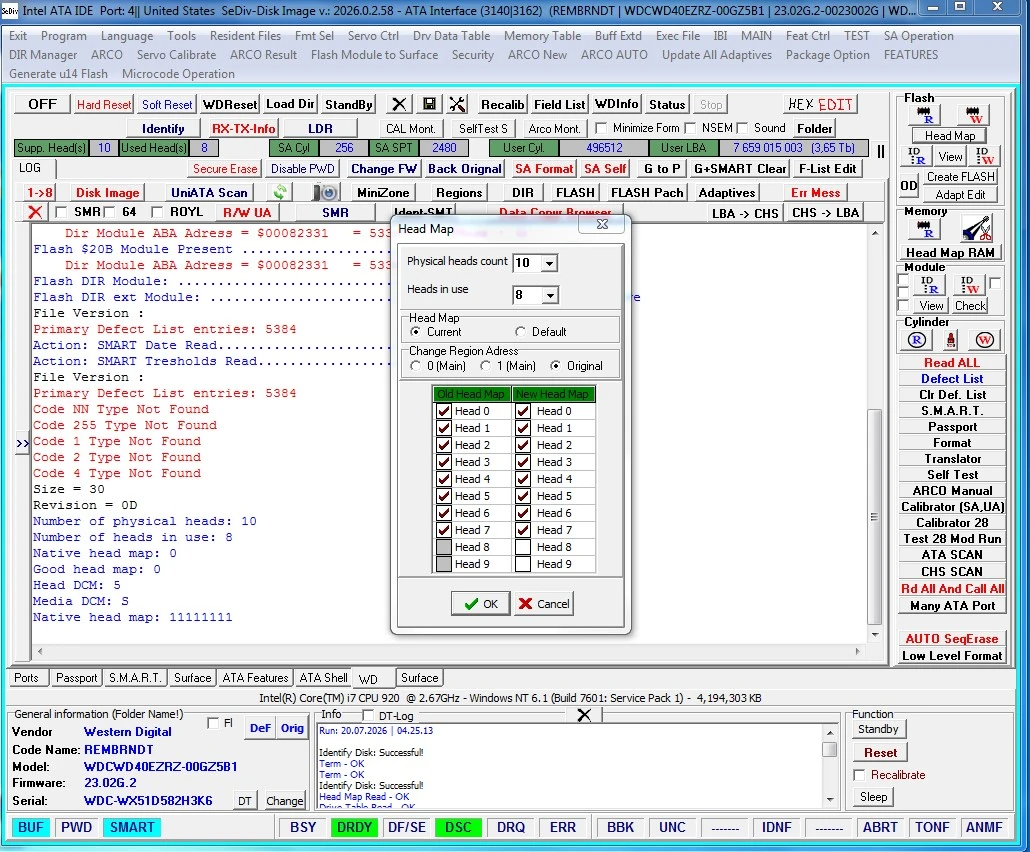Click the Memory scissors cut icon
The height and width of the screenshot is (852, 1030).
click(976, 229)
